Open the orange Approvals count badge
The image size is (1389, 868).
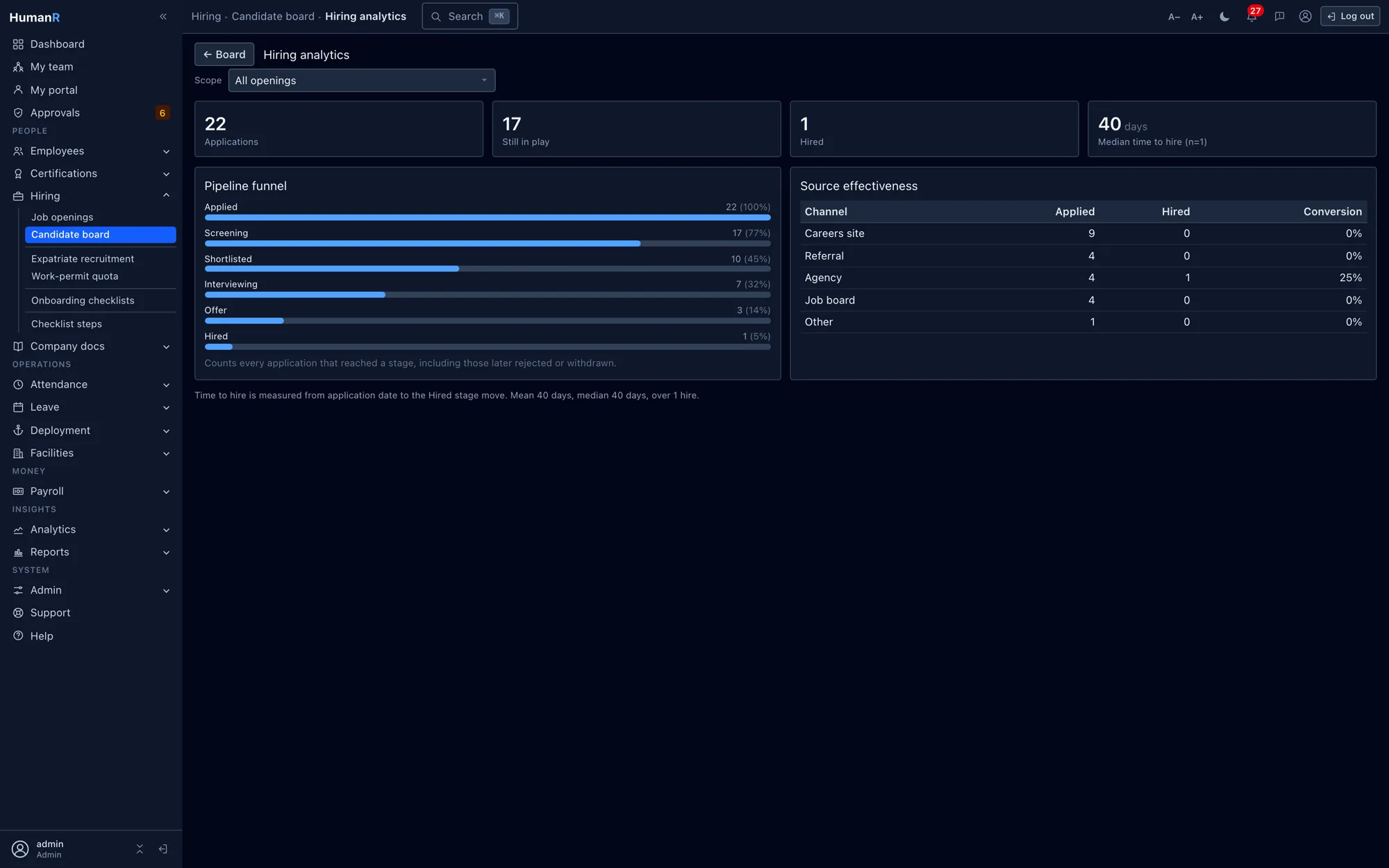[163, 112]
